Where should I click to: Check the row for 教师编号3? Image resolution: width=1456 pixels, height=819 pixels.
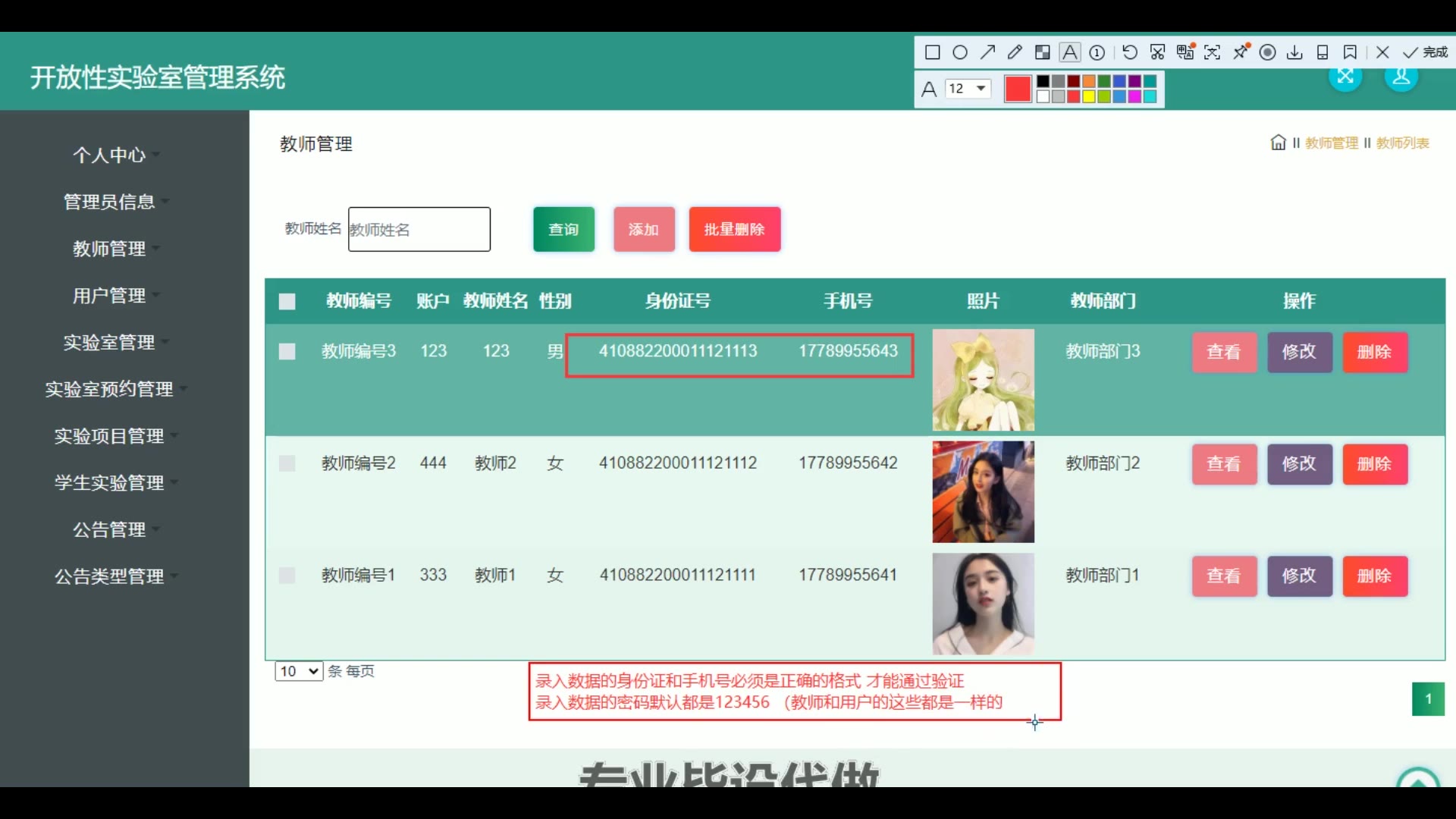(287, 352)
